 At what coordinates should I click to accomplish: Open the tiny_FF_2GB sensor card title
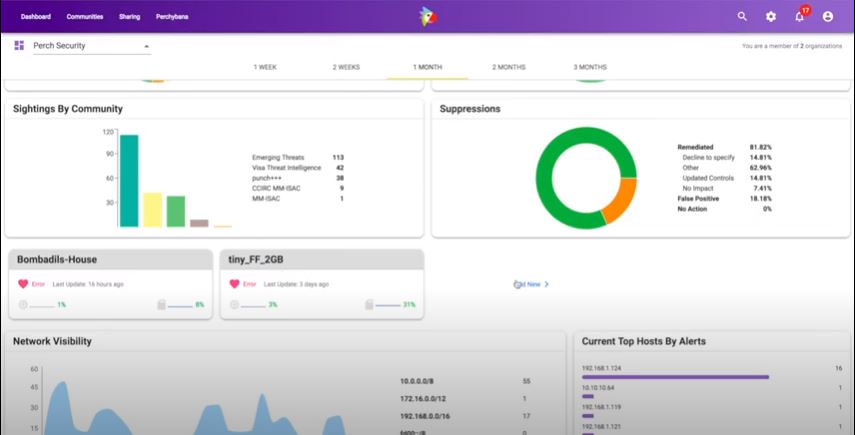click(256, 259)
